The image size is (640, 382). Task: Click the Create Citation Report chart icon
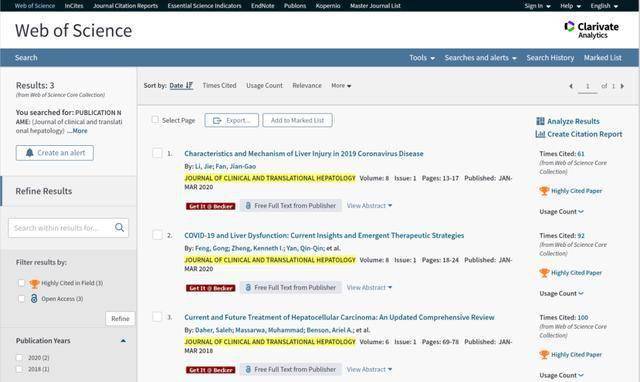[x=540, y=134]
